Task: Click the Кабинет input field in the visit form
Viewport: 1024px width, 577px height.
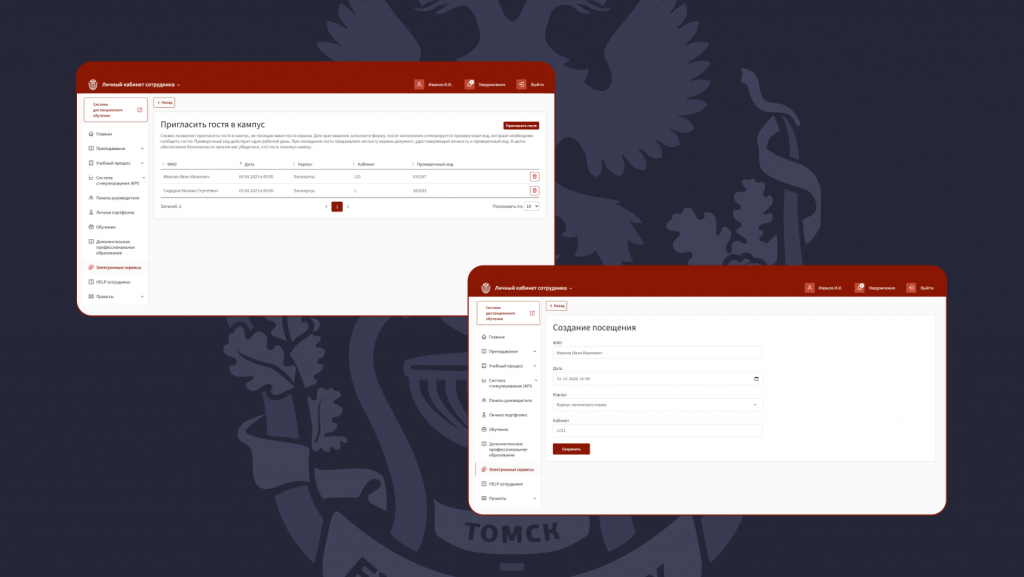Action: click(x=658, y=431)
